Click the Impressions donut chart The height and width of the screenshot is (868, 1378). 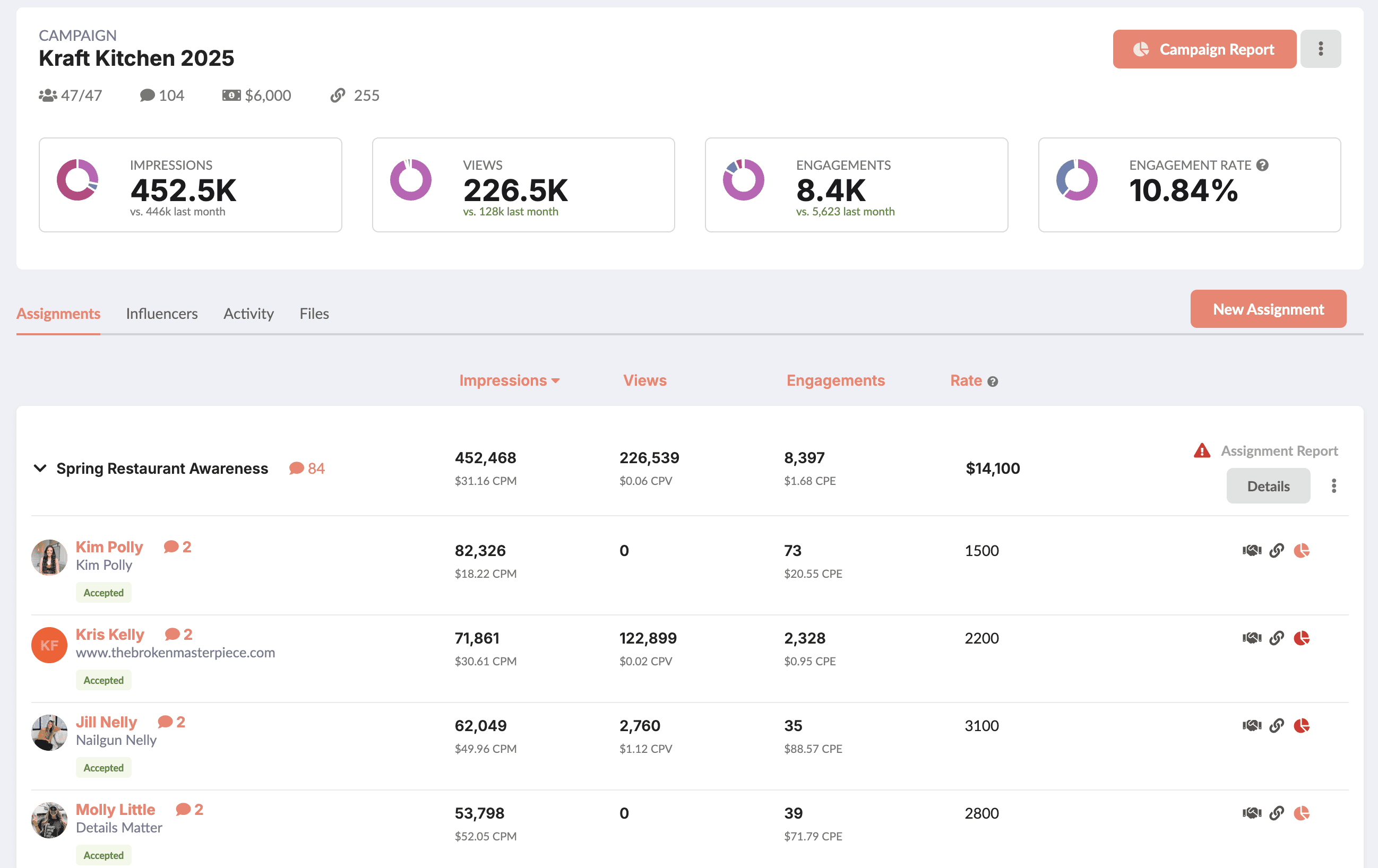click(78, 179)
